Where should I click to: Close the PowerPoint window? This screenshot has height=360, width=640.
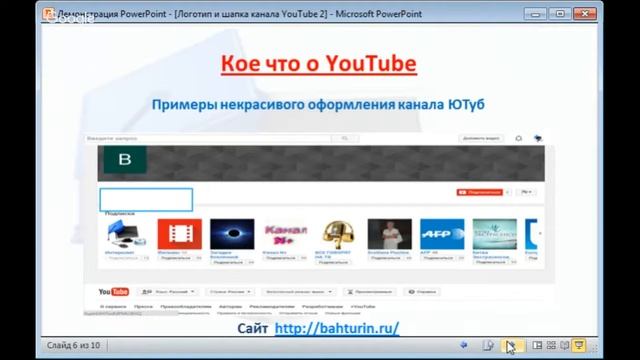pos(585,14)
